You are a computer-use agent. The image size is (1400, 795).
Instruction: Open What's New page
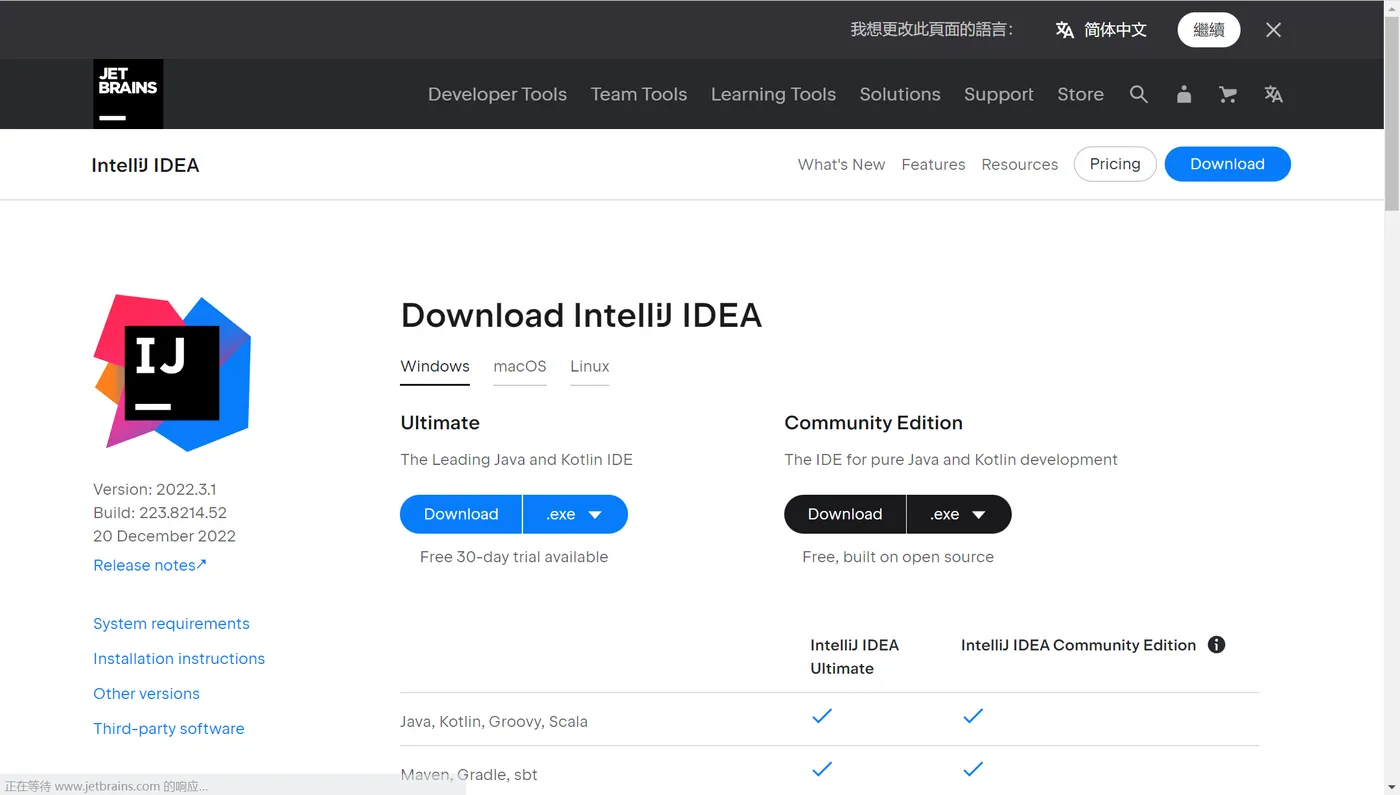(841, 164)
